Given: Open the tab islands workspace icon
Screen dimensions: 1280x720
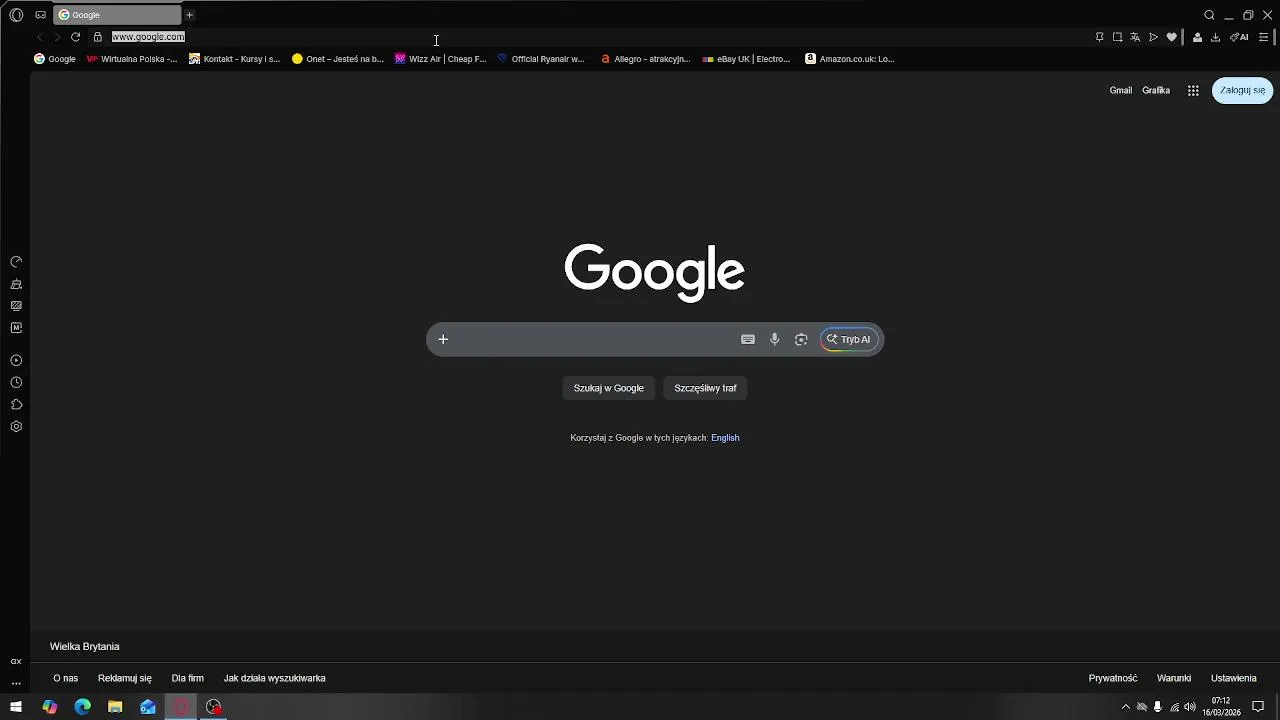Looking at the screenshot, I should [40, 15].
